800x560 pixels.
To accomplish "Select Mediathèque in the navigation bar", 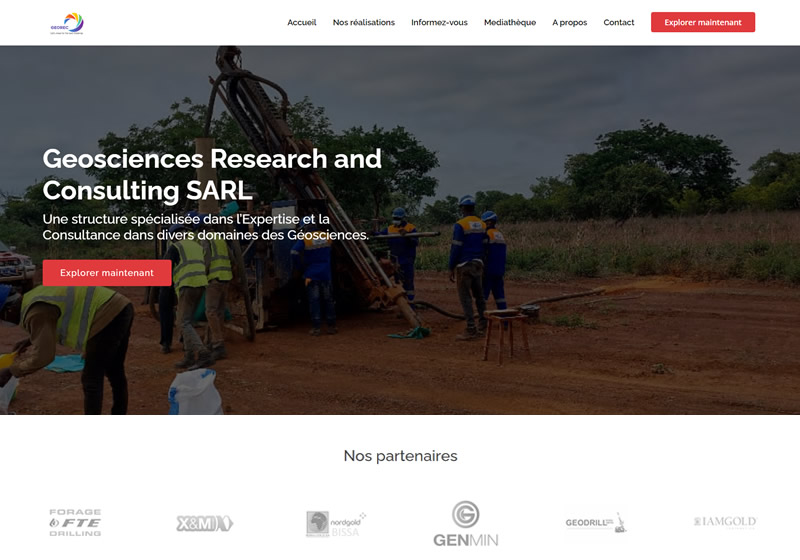I will click(x=510, y=22).
